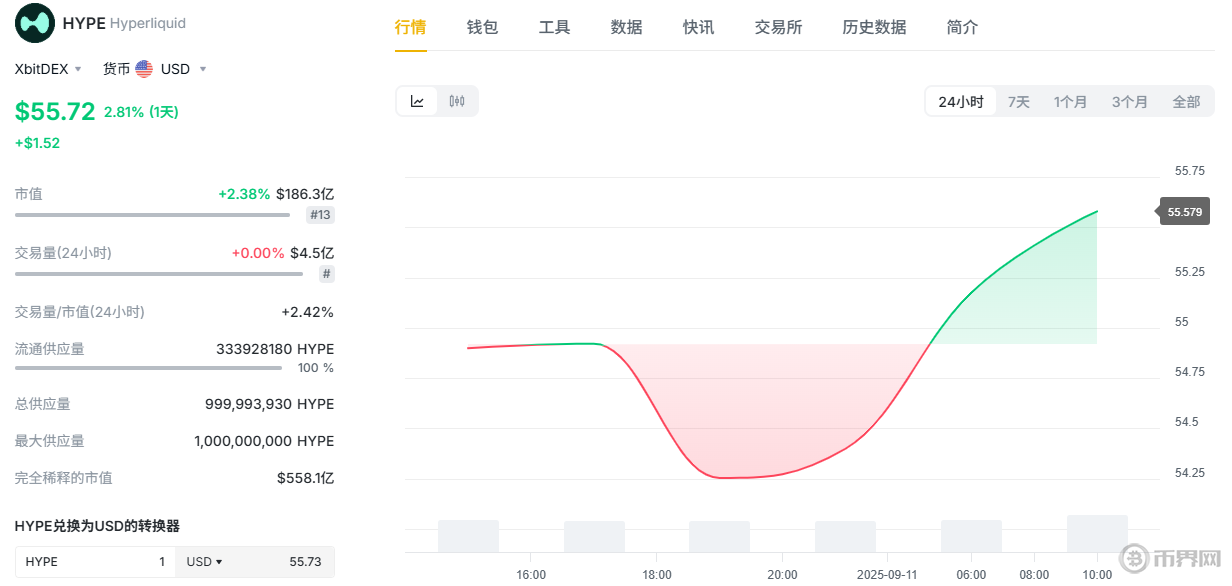Image resolution: width=1232 pixels, height=586 pixels.
Task: Select the 24小时 time range
Action: click(x=960, y=102)
